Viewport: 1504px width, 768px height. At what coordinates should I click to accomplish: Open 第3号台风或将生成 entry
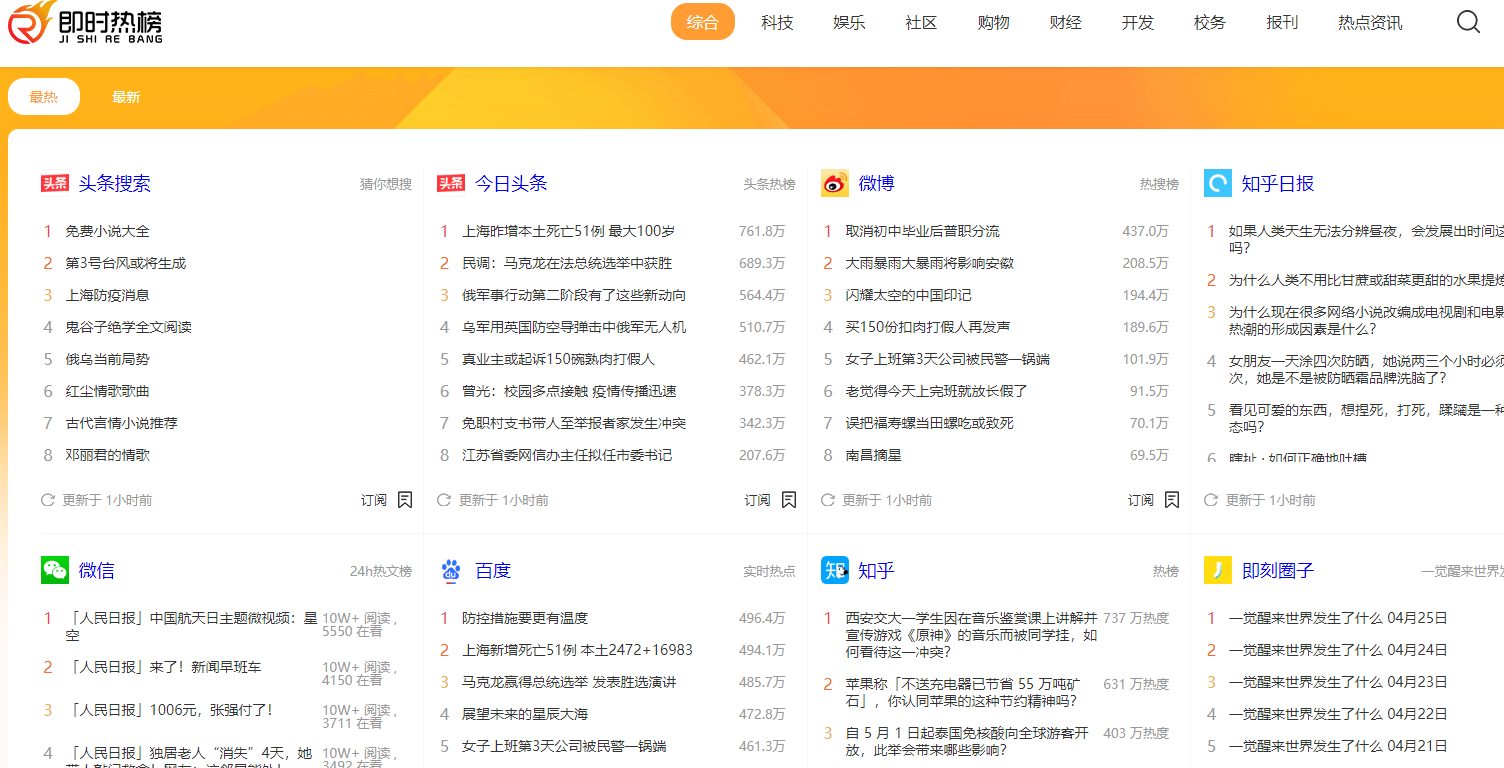point(126,263)
